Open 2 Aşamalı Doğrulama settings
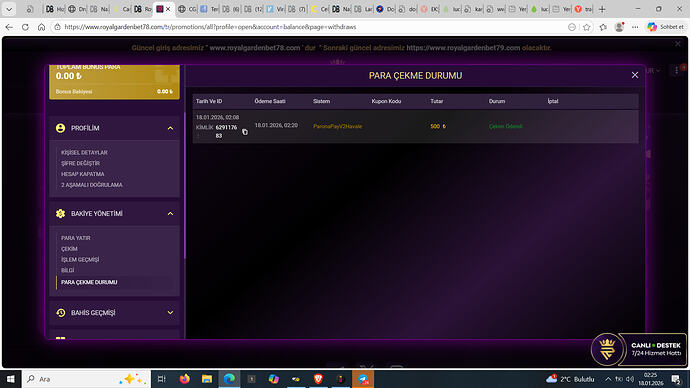690x388 pixels. click(x=92, y=185)
